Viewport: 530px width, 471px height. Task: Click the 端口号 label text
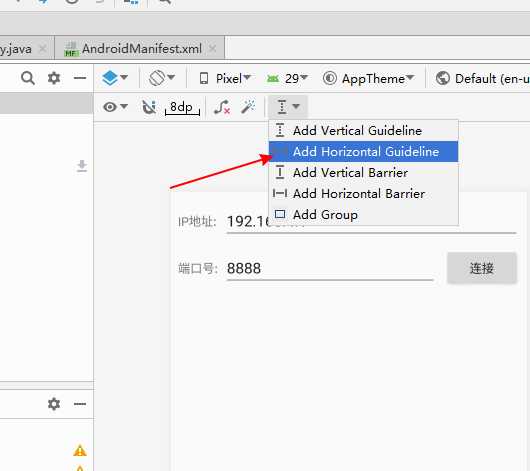point(198,268)
